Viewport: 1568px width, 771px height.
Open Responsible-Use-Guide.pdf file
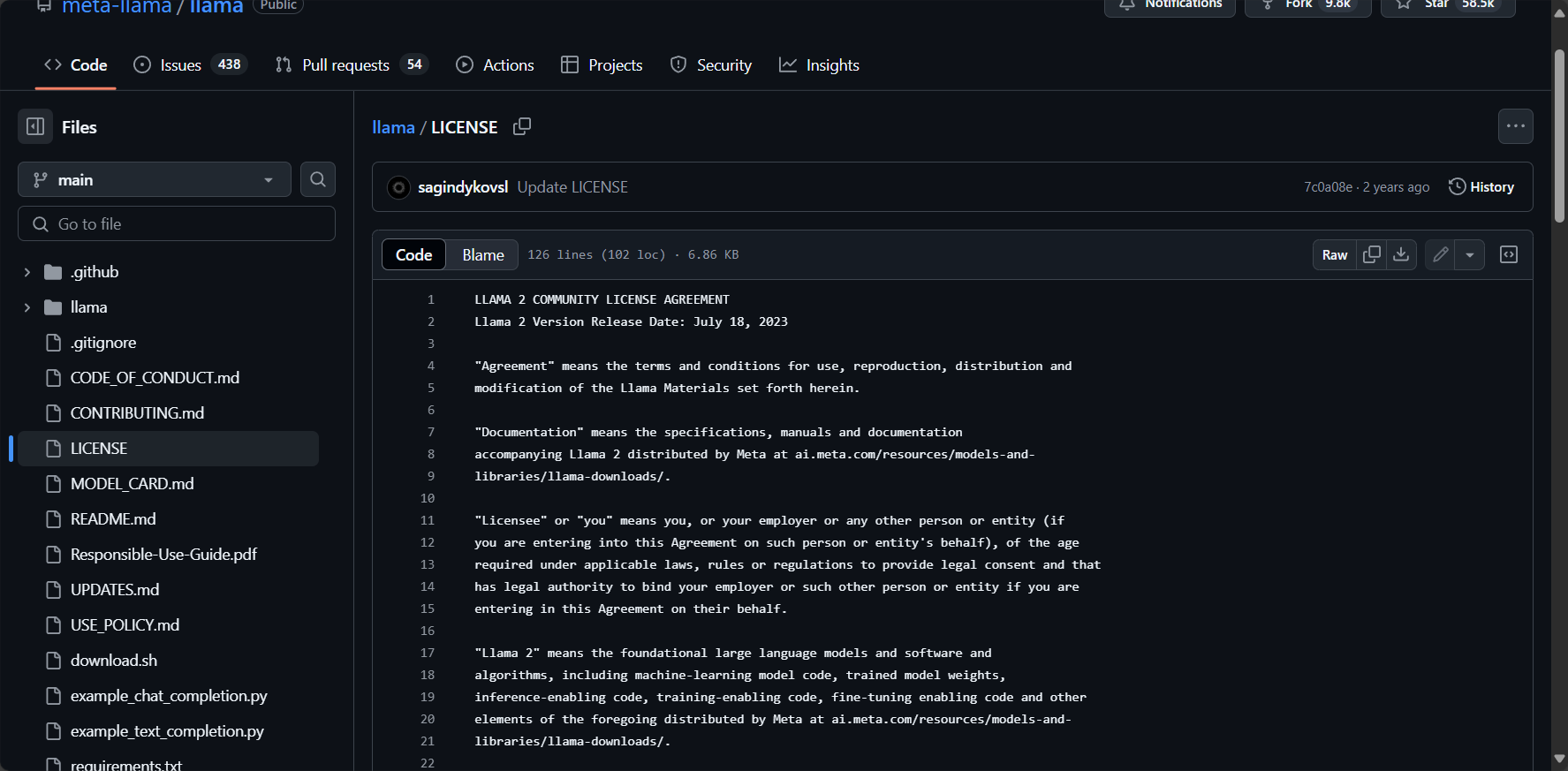pyautogui.click(x=163, y=555)
